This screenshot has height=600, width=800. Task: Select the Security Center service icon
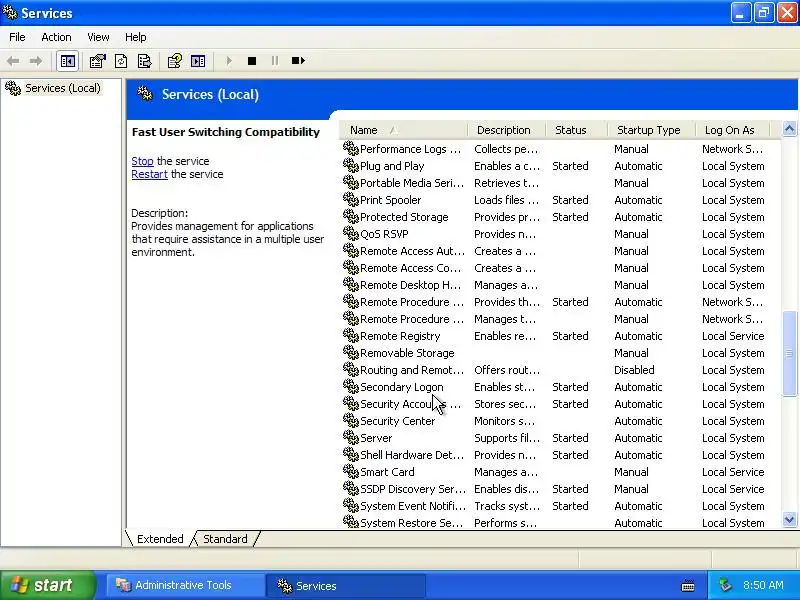coord(351,420)
